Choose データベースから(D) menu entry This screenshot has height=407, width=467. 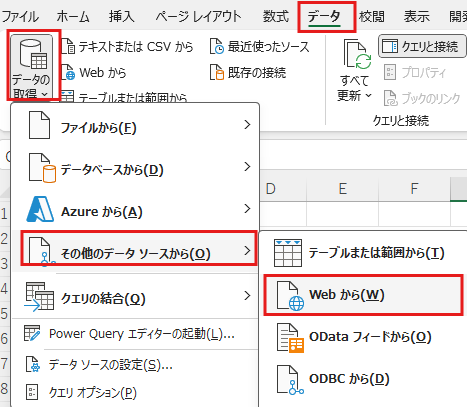click(x=135, y=168)
